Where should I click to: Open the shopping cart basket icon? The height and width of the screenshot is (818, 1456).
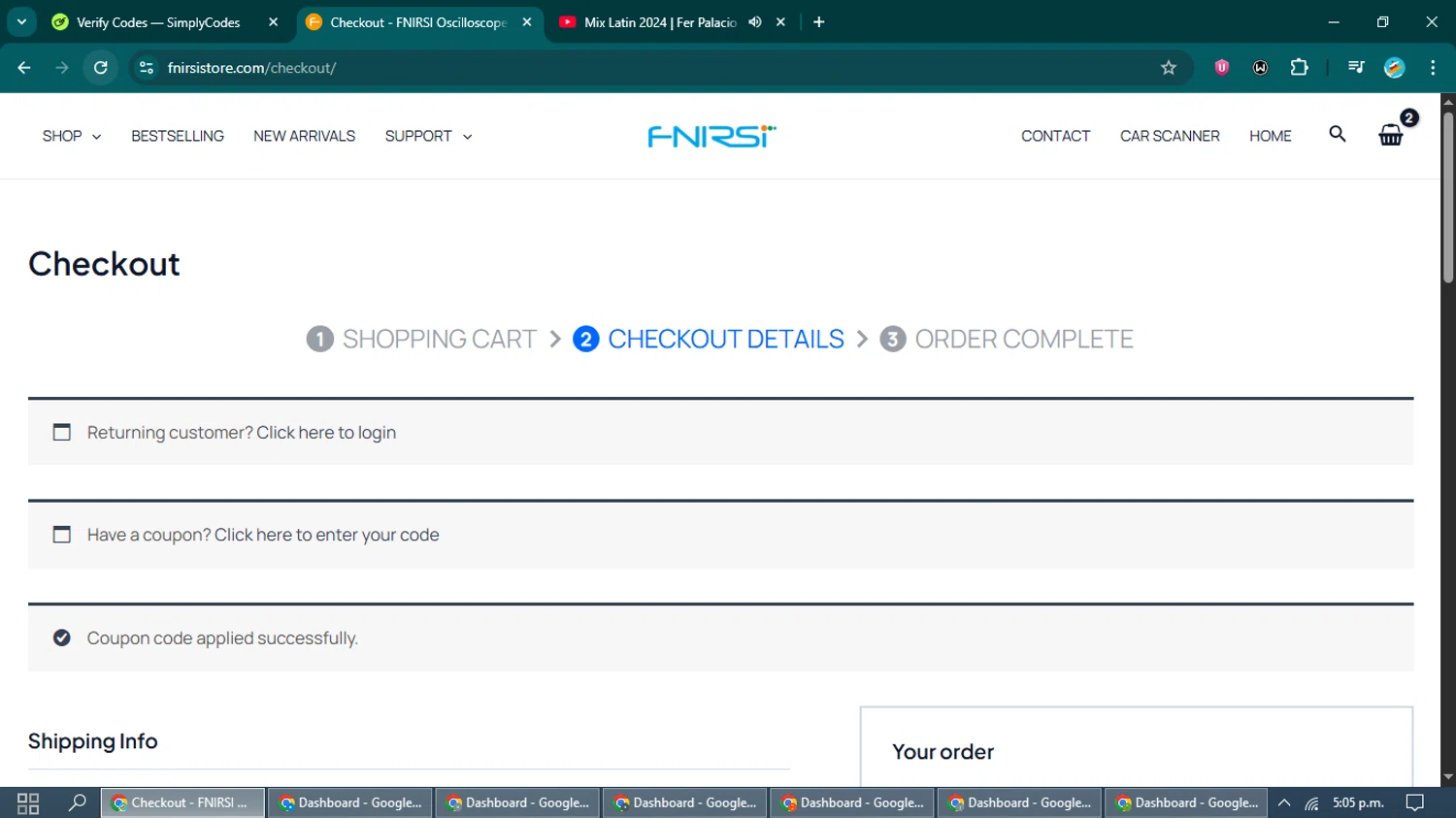(1391, 135)
